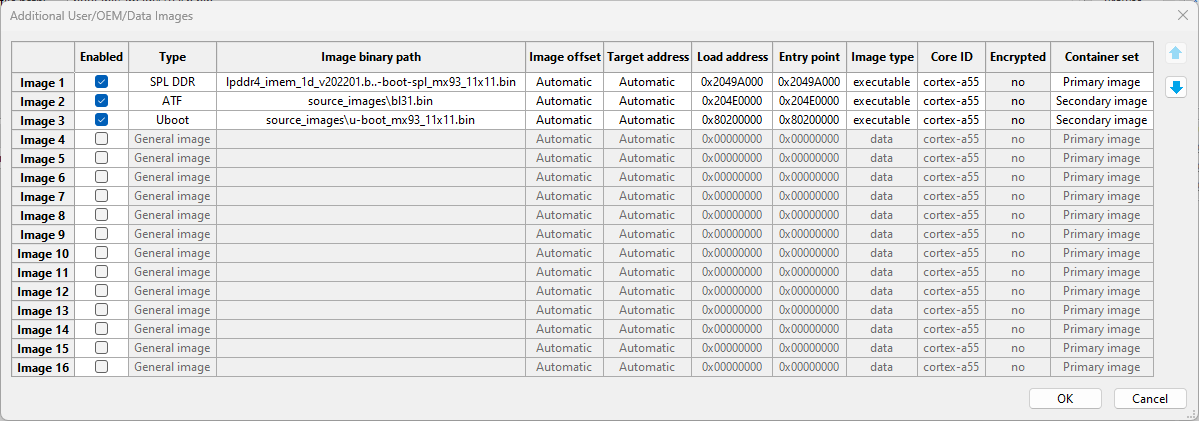
Task: Edit Load address 0x80200000 for Uboot
Action: pyautogui.click(x=732, y=120)
